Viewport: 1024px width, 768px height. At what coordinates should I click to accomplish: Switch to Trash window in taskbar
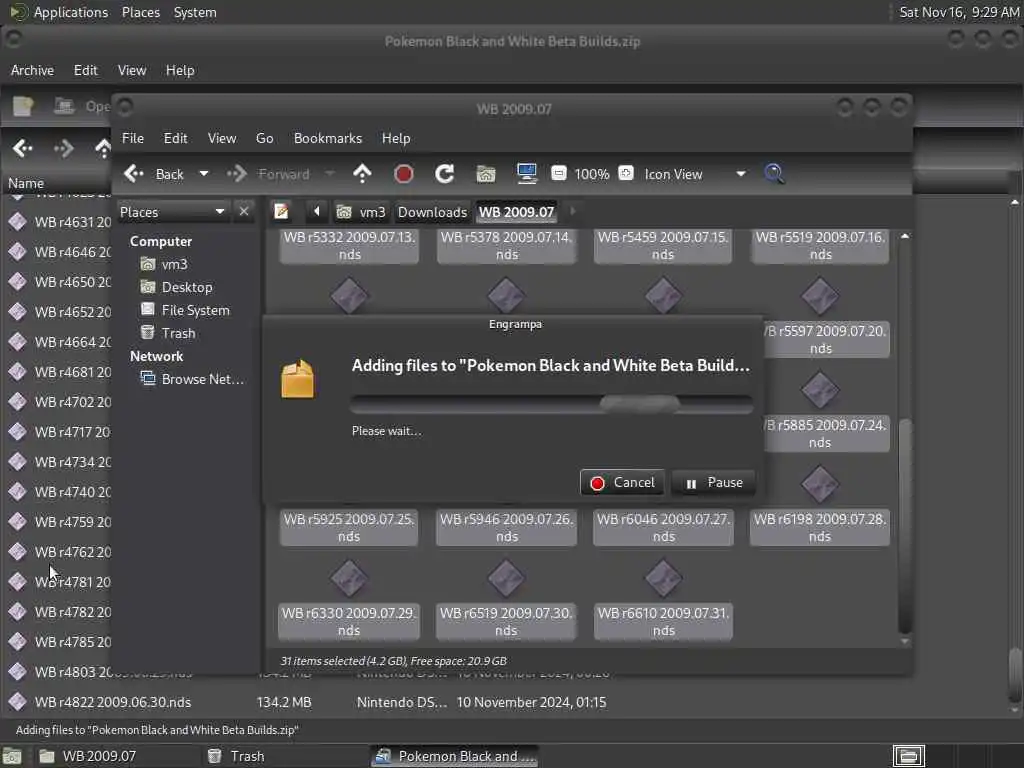coord(285,756)
